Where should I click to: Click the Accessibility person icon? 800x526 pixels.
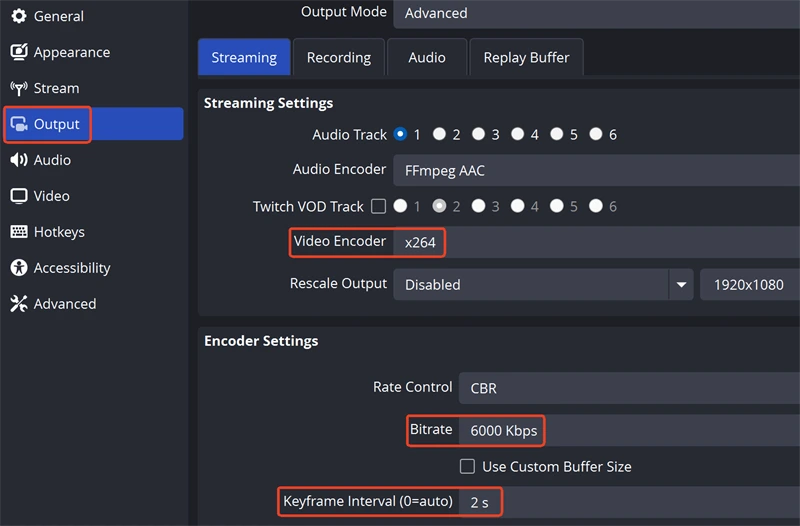click(19, 268)
